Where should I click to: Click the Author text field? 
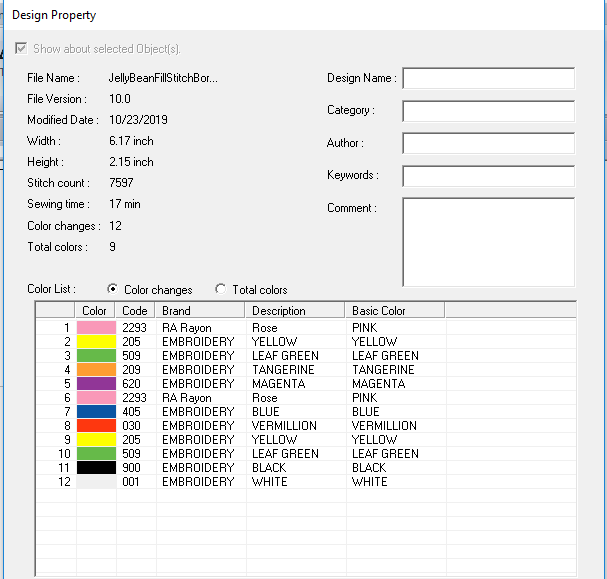click(x=488, y=143)
